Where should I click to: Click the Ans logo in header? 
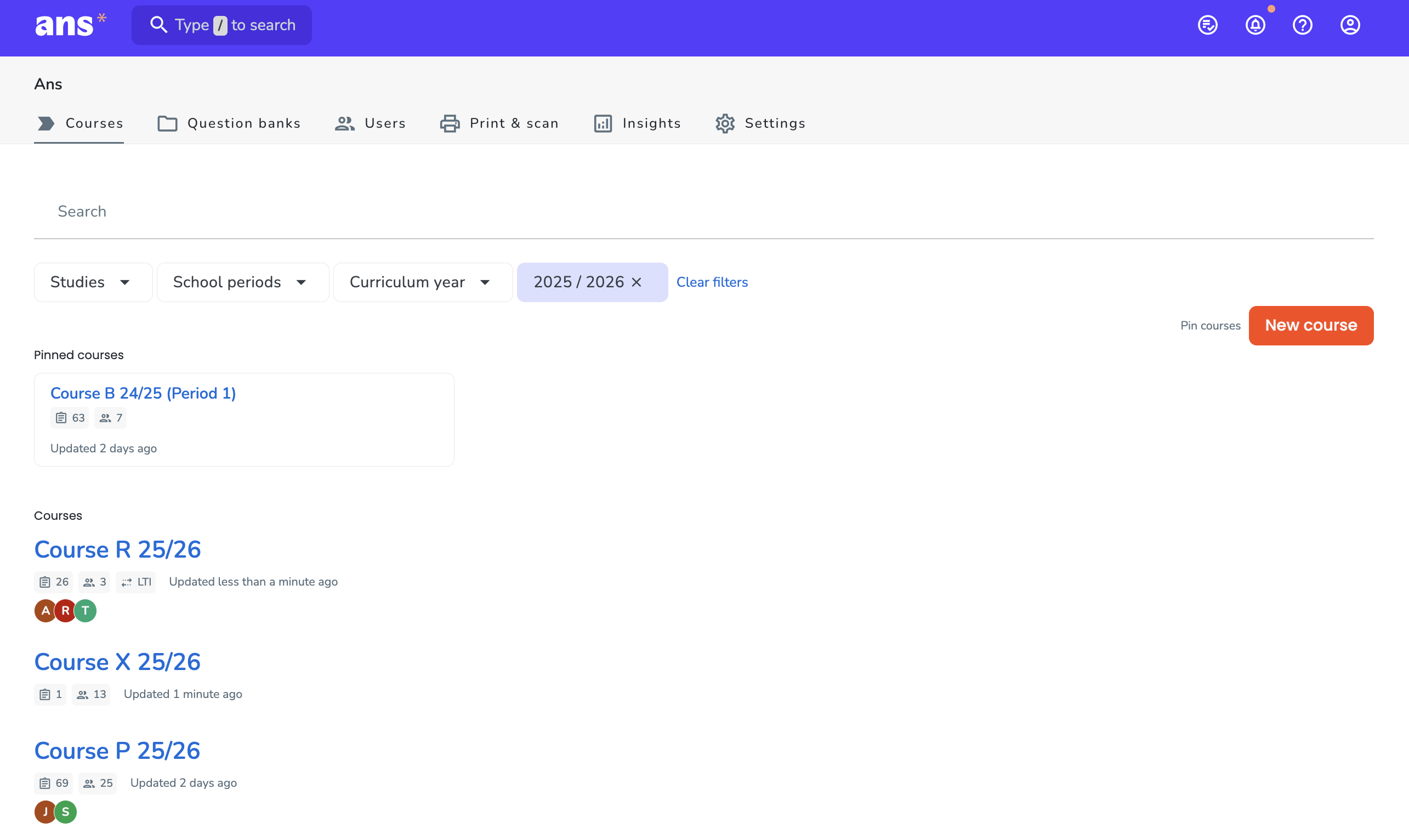tap(70, 25)
